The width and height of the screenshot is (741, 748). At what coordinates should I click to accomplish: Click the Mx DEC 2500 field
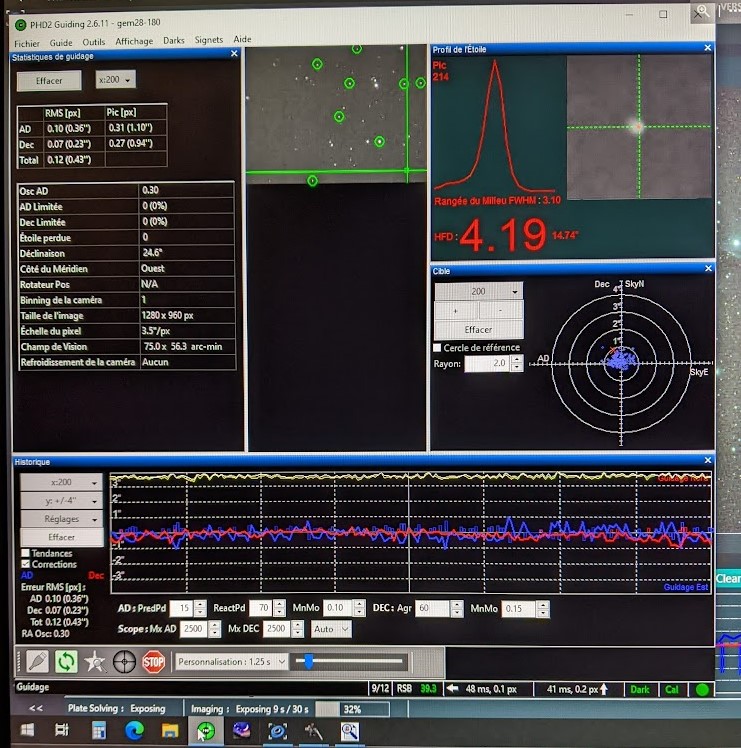(x=277, y=629)
